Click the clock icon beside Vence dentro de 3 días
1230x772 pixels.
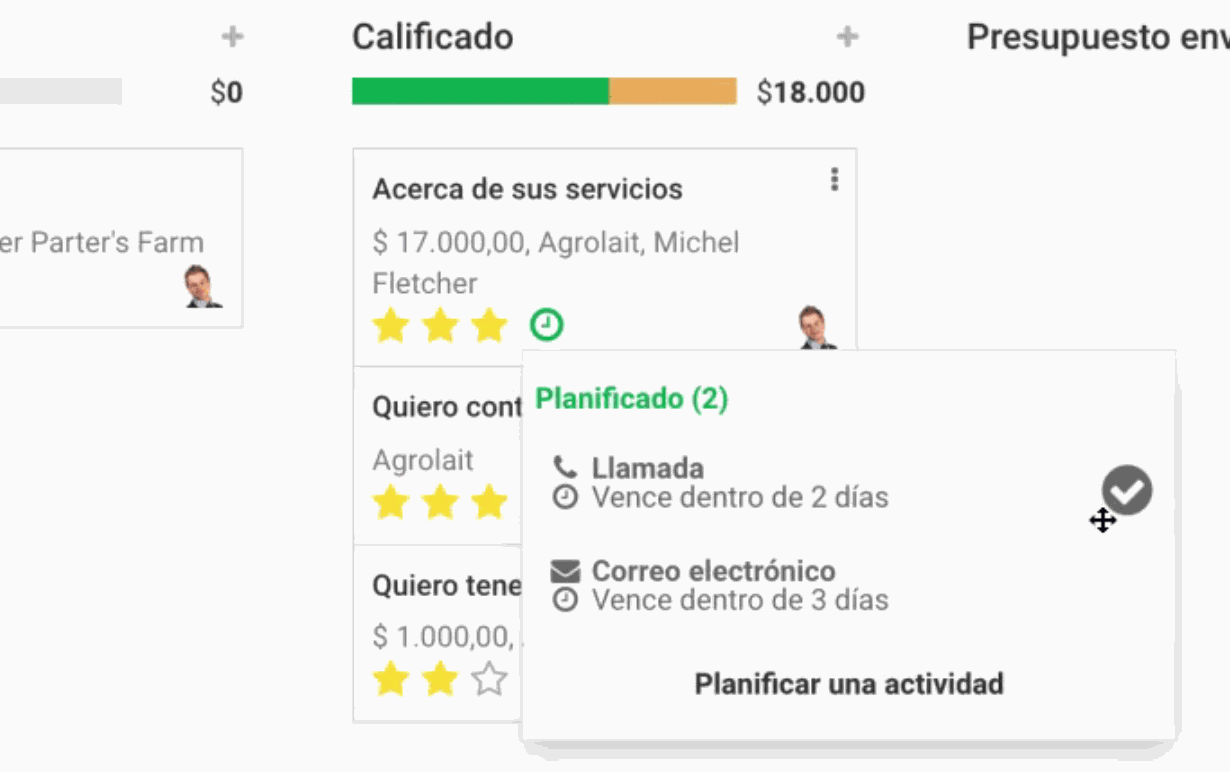point(566,600)
